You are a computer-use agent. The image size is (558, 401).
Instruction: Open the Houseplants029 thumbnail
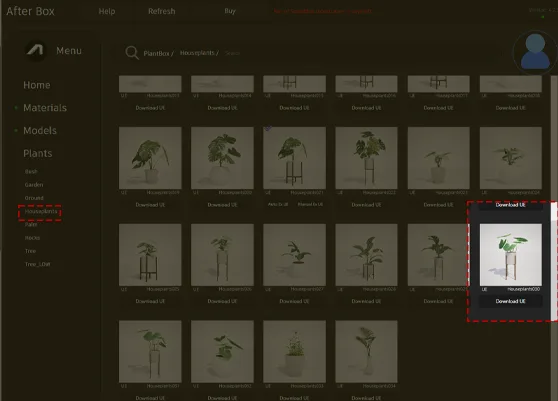point(438,255)
